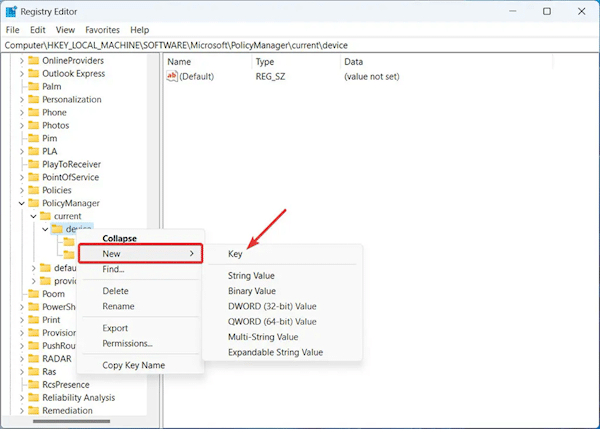Select DWORD (32-bit) Value option
The image size is (600, 429).
click(271, 306)
